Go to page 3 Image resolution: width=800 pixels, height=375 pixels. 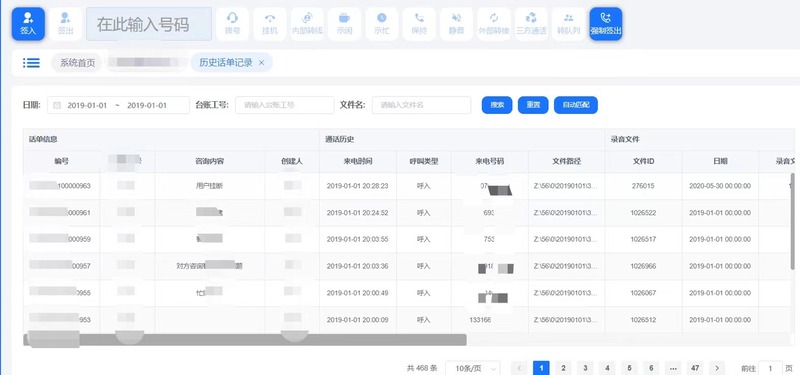point(585,368)
